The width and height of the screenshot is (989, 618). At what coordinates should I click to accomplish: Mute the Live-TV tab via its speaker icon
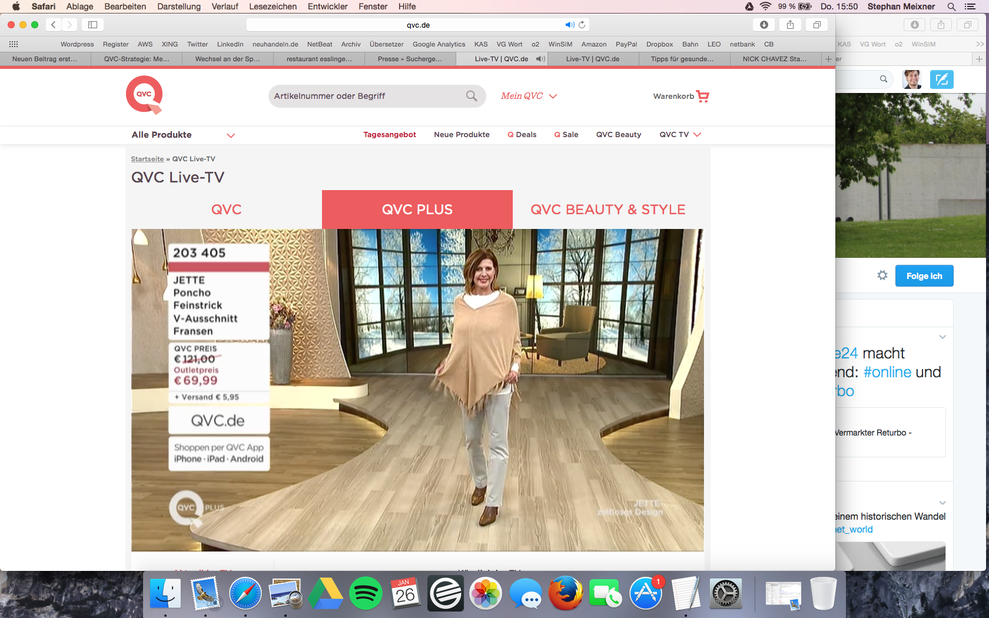(540, 59)
